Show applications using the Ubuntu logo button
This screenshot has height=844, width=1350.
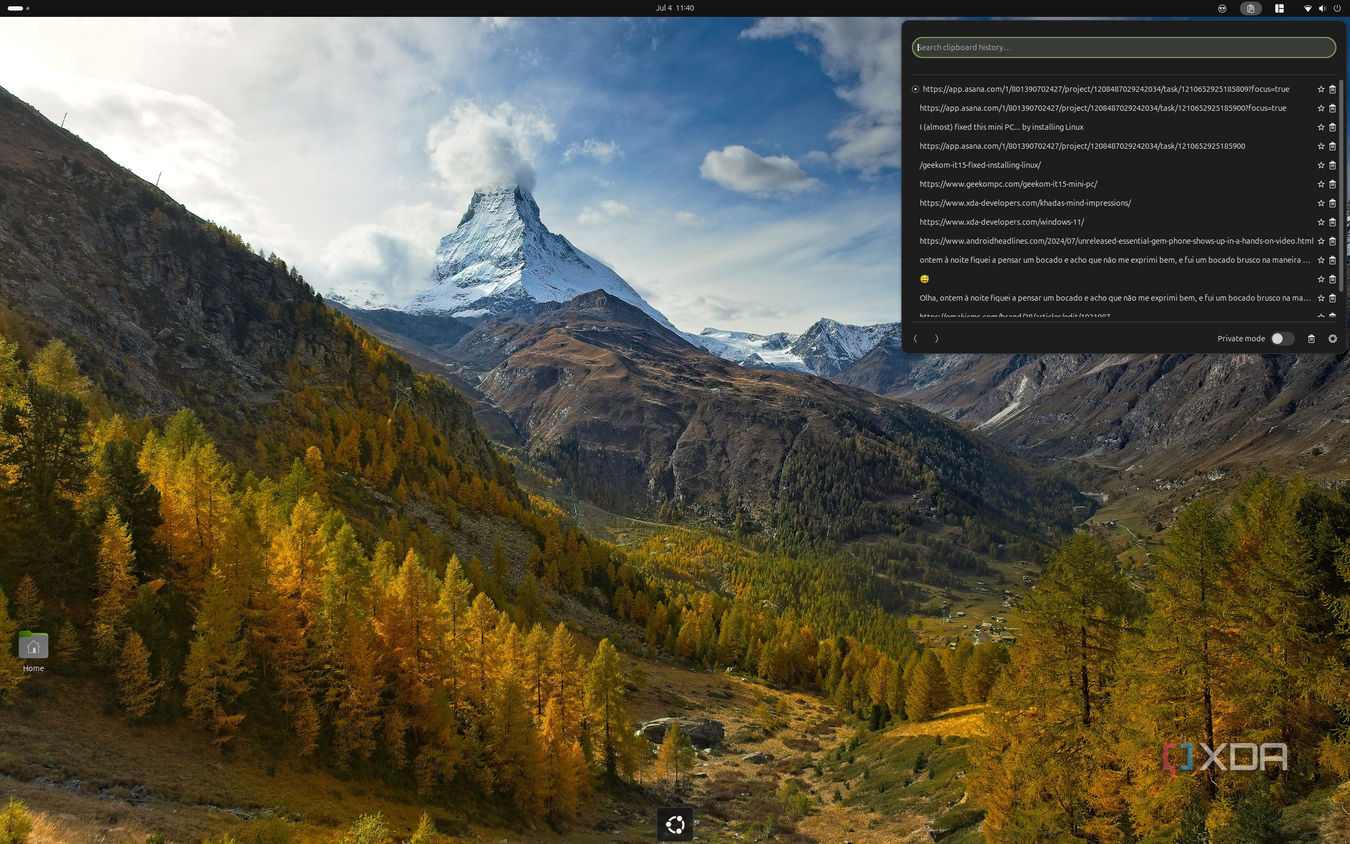point(675,824)
